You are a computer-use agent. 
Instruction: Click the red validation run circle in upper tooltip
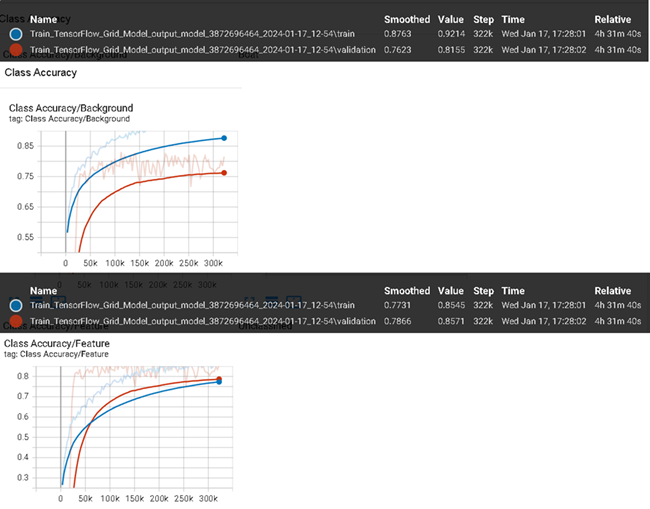tap(16, 49)
